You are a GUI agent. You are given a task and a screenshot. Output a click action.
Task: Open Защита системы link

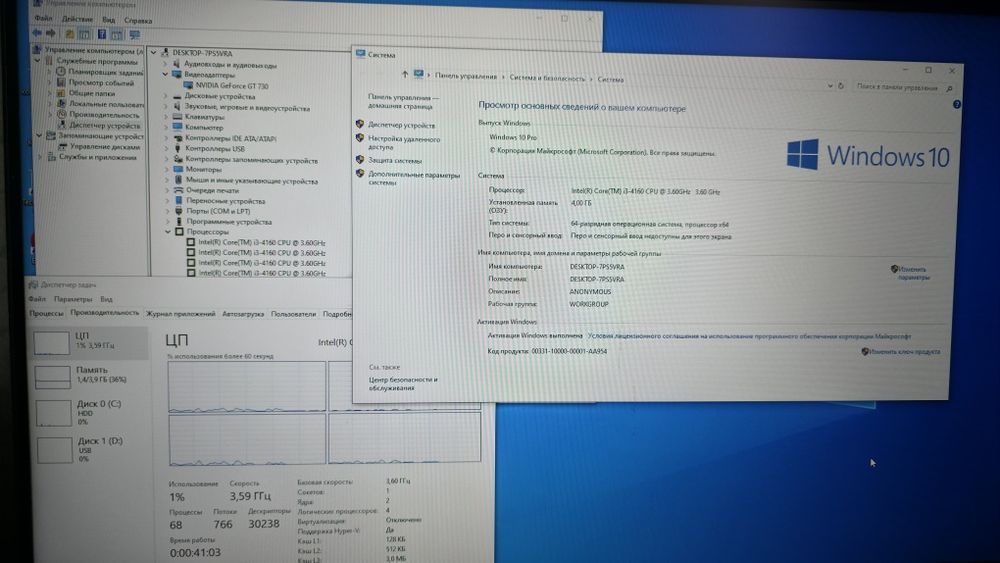point(395,161)
